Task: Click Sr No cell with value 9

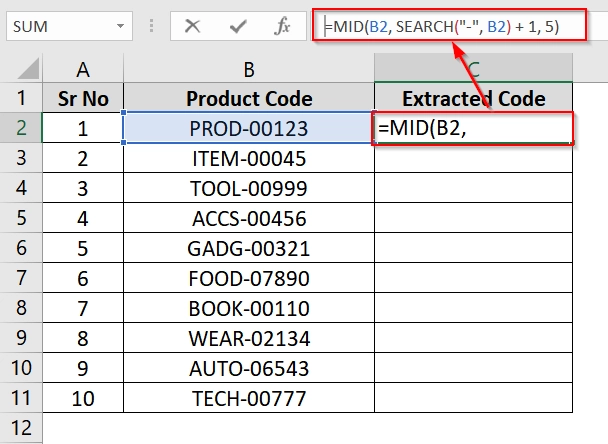Action: pyautogui.click(x=83, y=368)
